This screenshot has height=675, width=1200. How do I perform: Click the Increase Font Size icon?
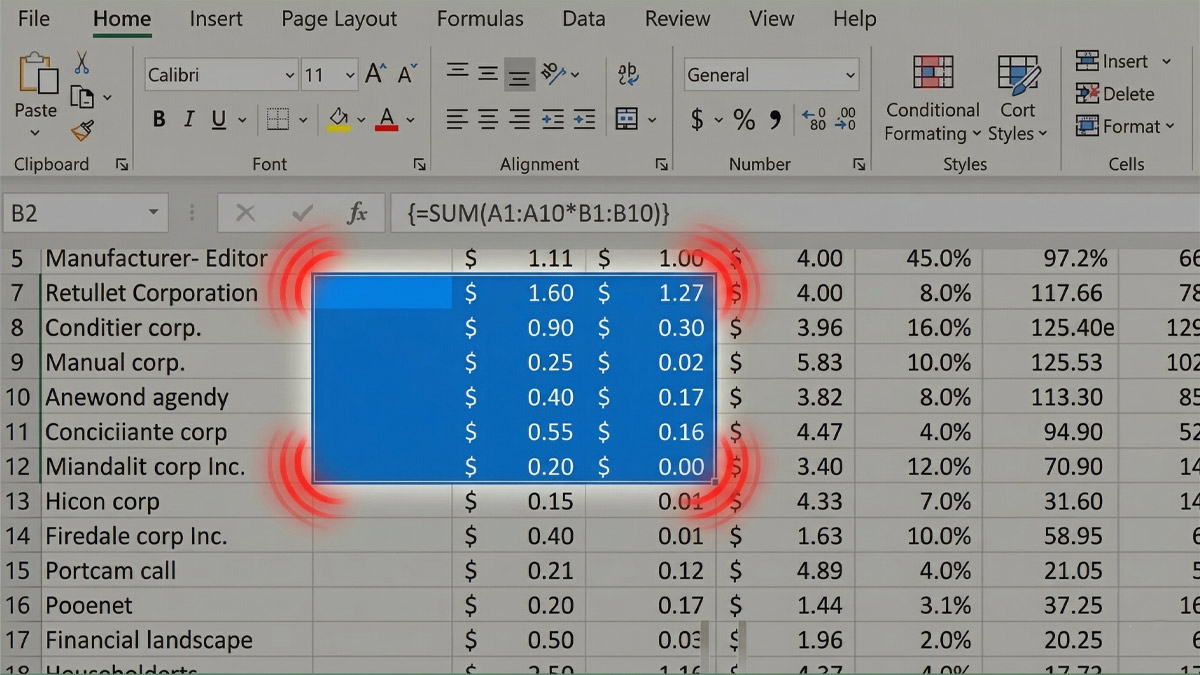pyautogui.click(x=375, y=74)
